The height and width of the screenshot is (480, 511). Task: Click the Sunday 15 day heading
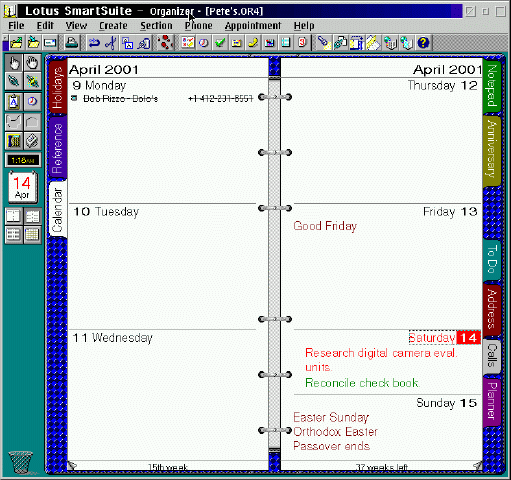point(447,403)
